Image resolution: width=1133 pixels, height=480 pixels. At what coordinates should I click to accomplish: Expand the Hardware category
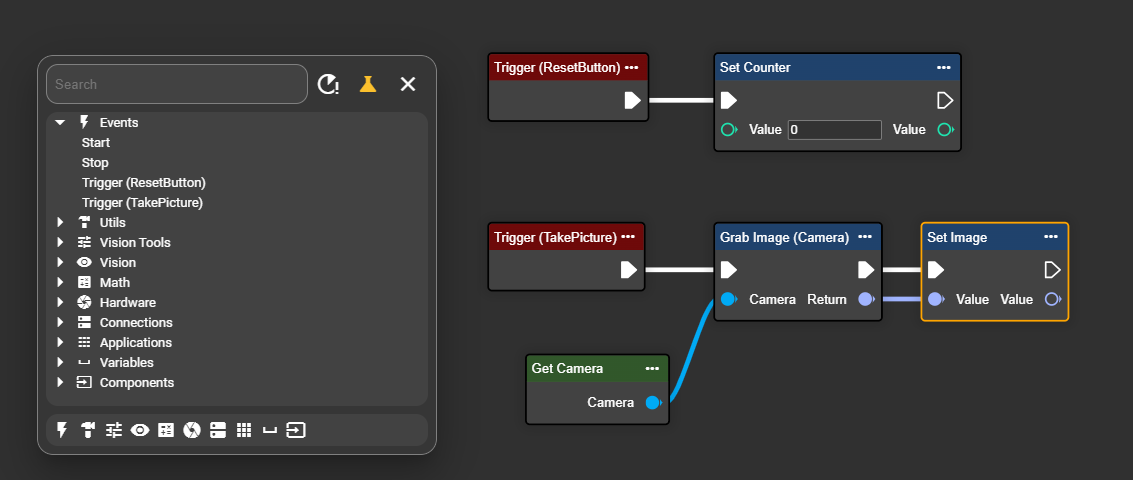click(60, 302)
